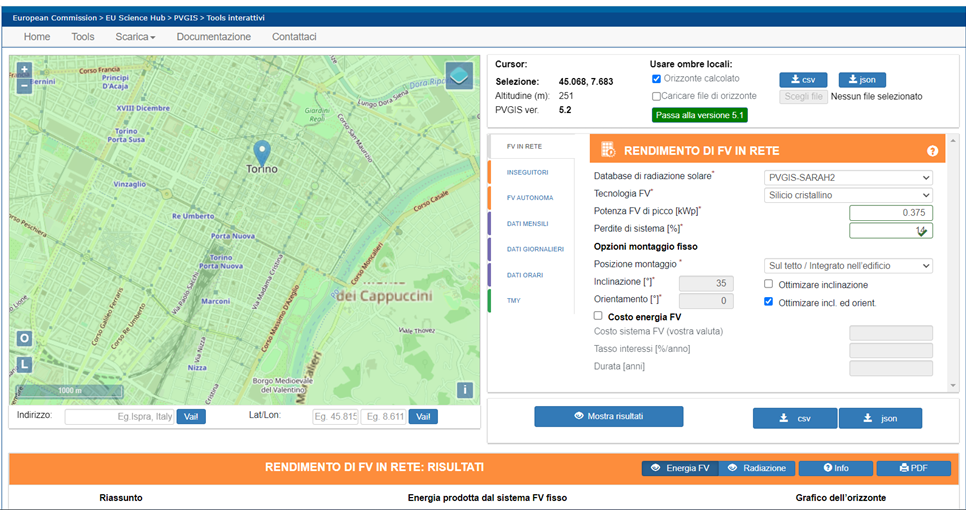Download horizon data as csv
Image resolution: width=966 pixels, height=510 pixels.
803,79
